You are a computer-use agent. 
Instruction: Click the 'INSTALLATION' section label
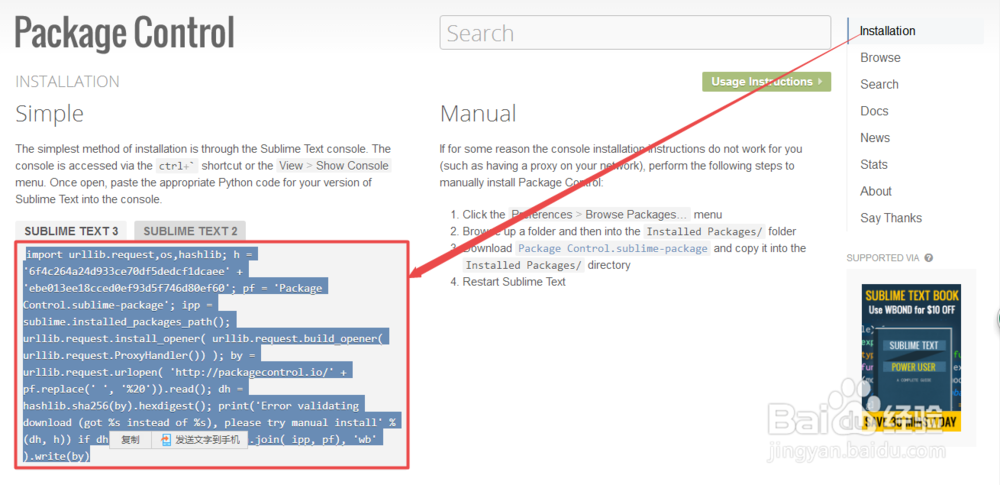(x=67, y=82)
